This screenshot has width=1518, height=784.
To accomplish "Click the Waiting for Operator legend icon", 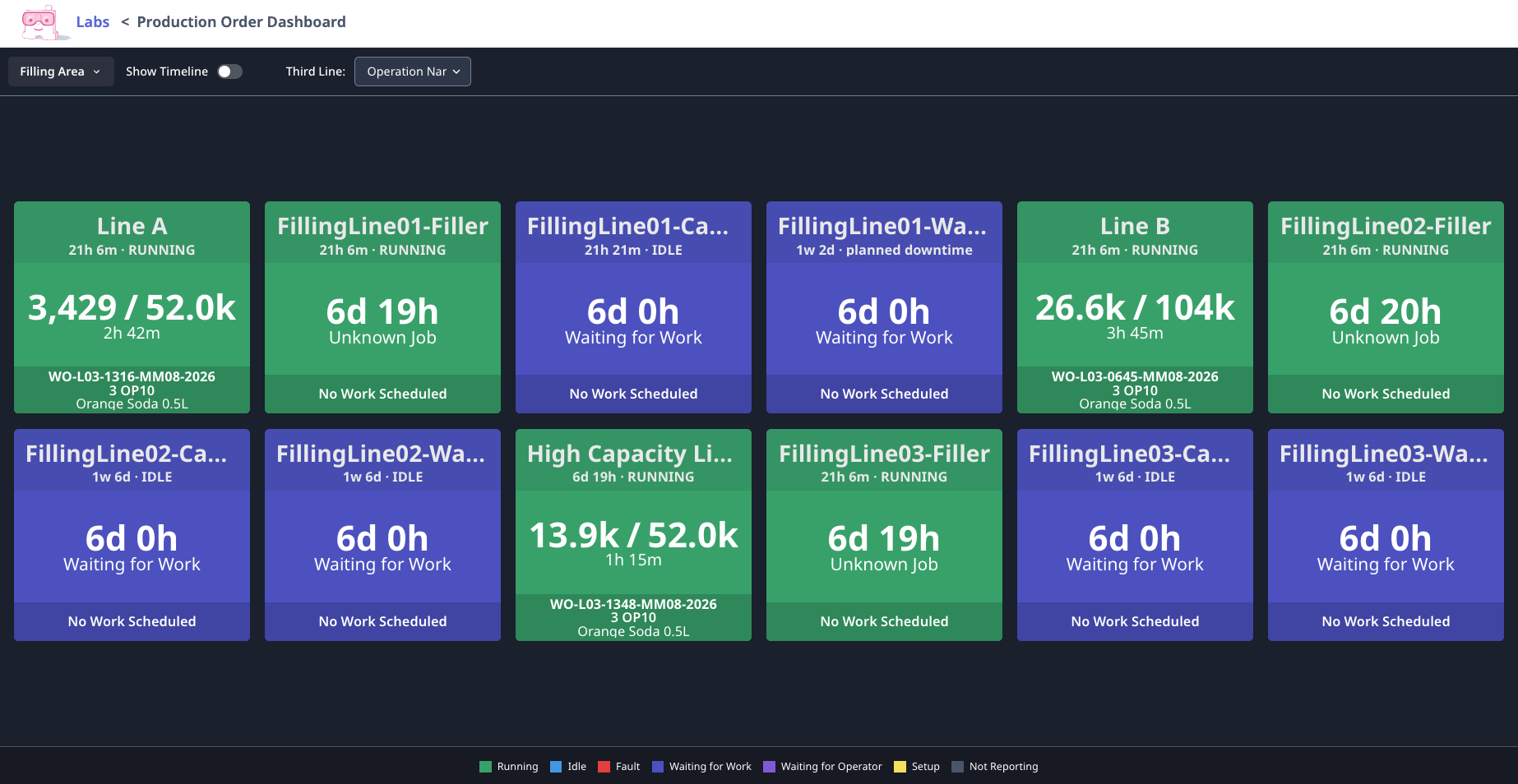I will coord(770,766).
